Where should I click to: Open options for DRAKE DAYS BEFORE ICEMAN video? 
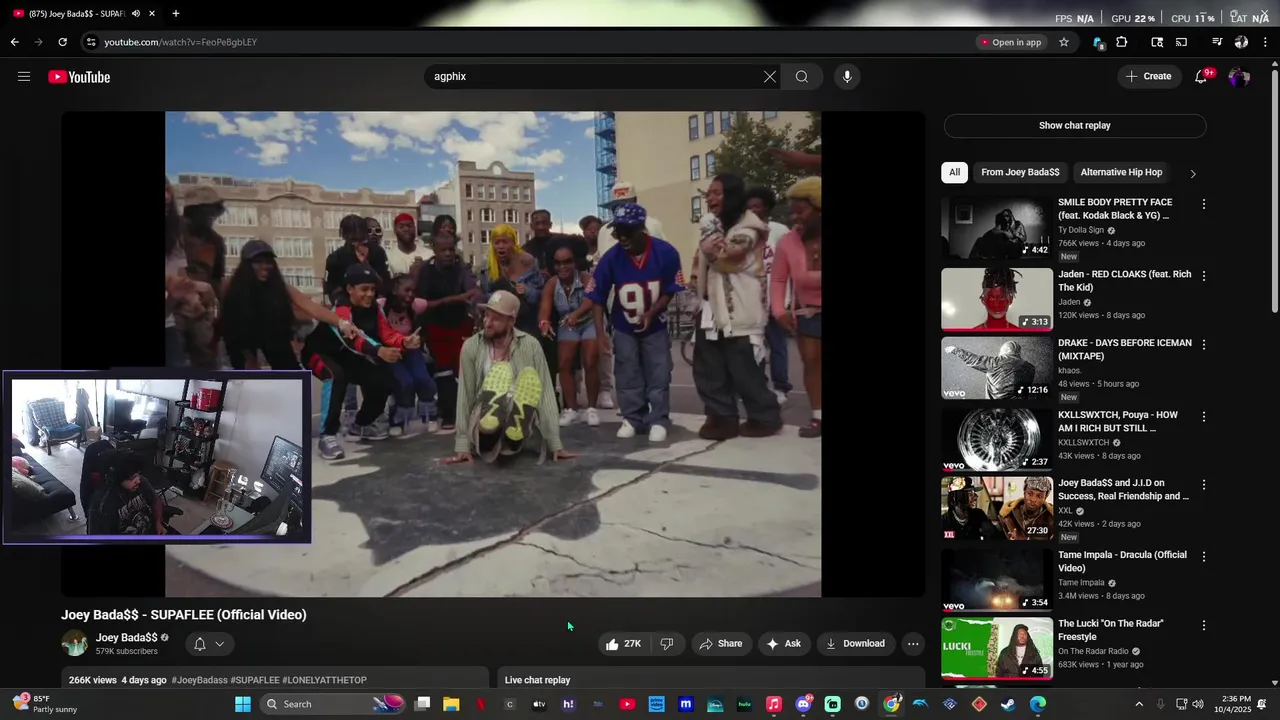(x=1203, y=345)
